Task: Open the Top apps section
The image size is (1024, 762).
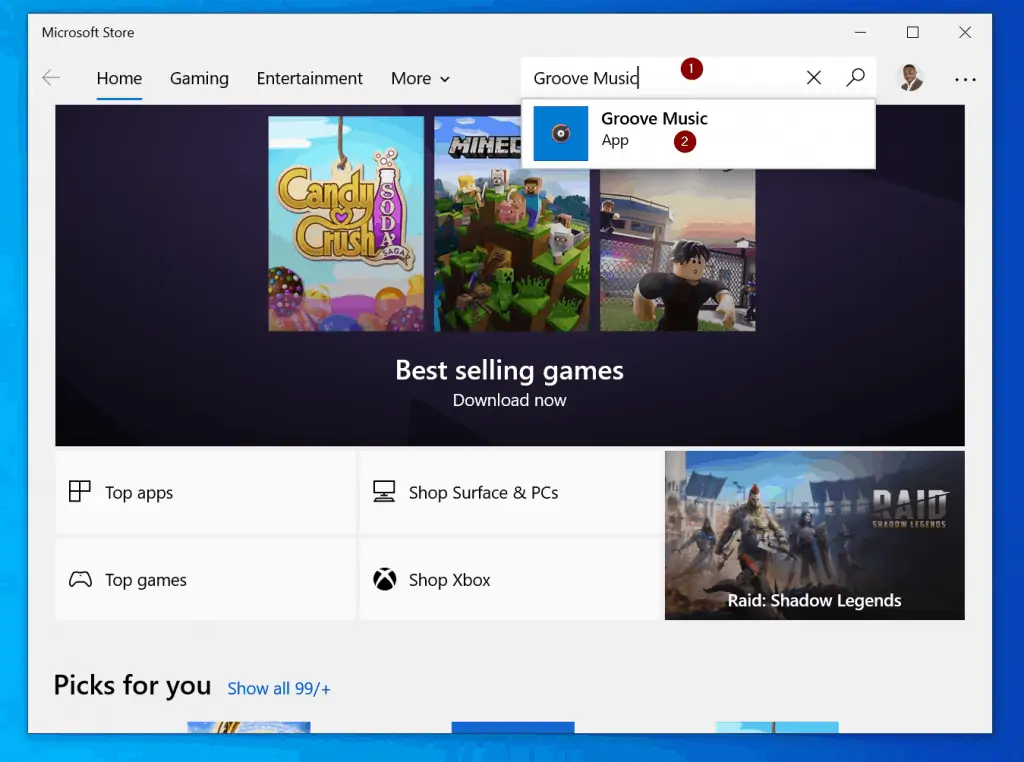Action: [206, 492]
